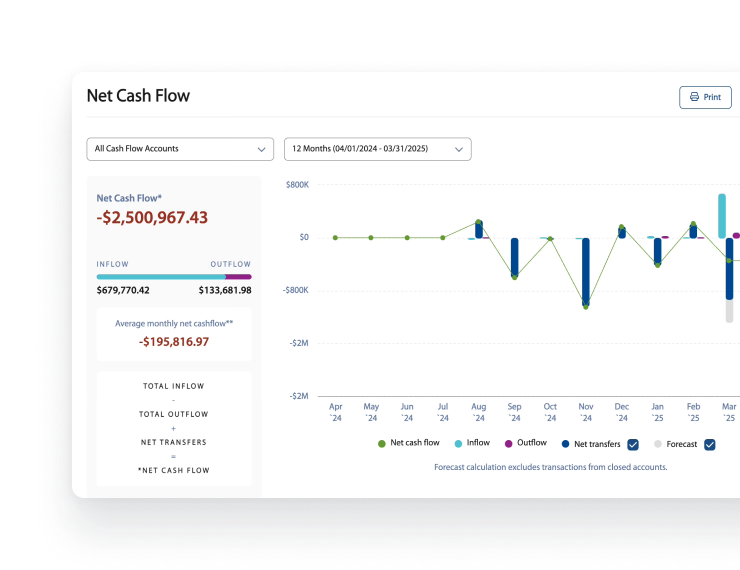Click the inflow/outflow progress bar
The height and width of the screenshot is (570, 740).
click(x=174, y=277)
